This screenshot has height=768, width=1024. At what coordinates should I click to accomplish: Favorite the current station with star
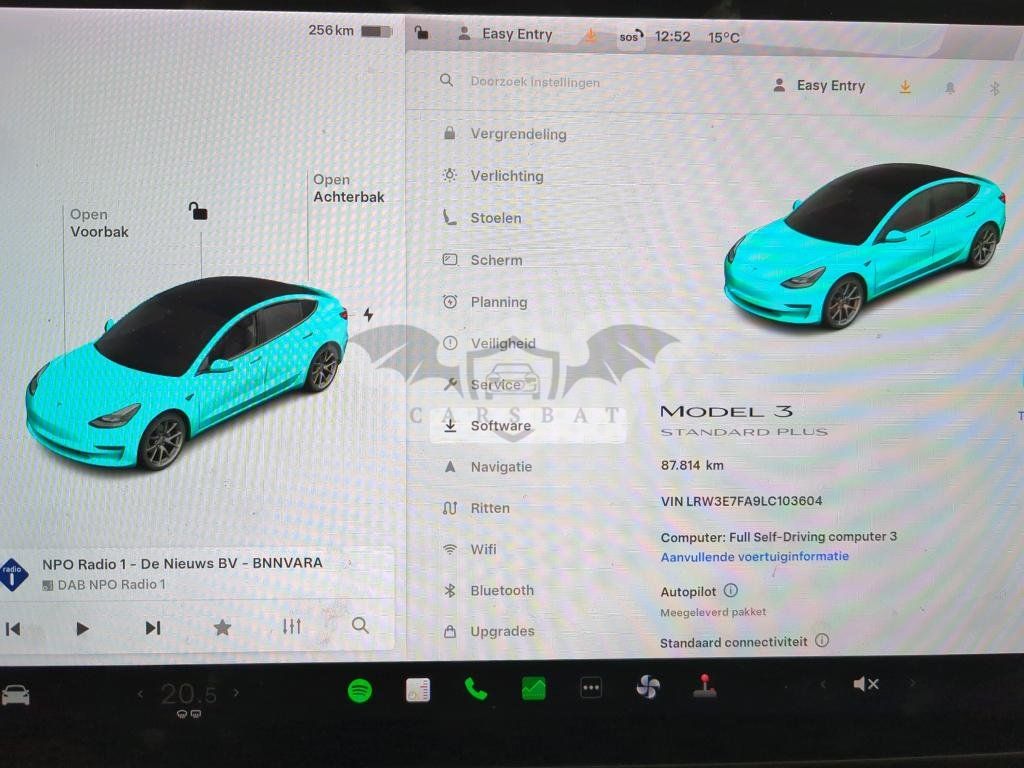click(223, 628)
